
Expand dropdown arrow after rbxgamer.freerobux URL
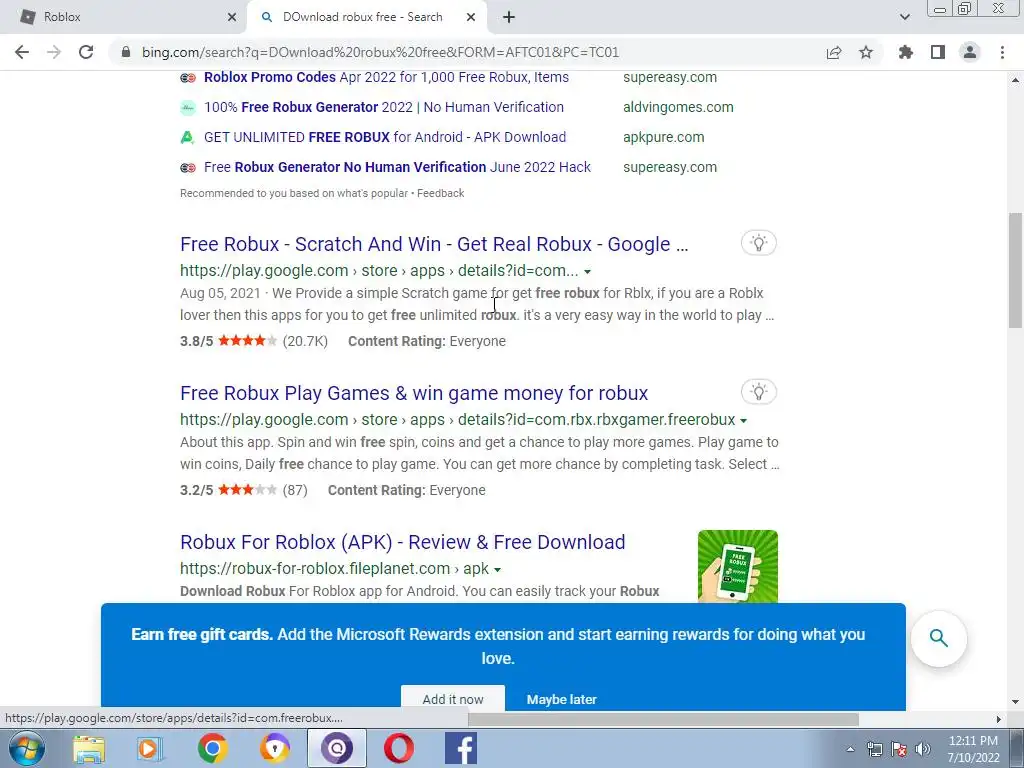point(743,421)
